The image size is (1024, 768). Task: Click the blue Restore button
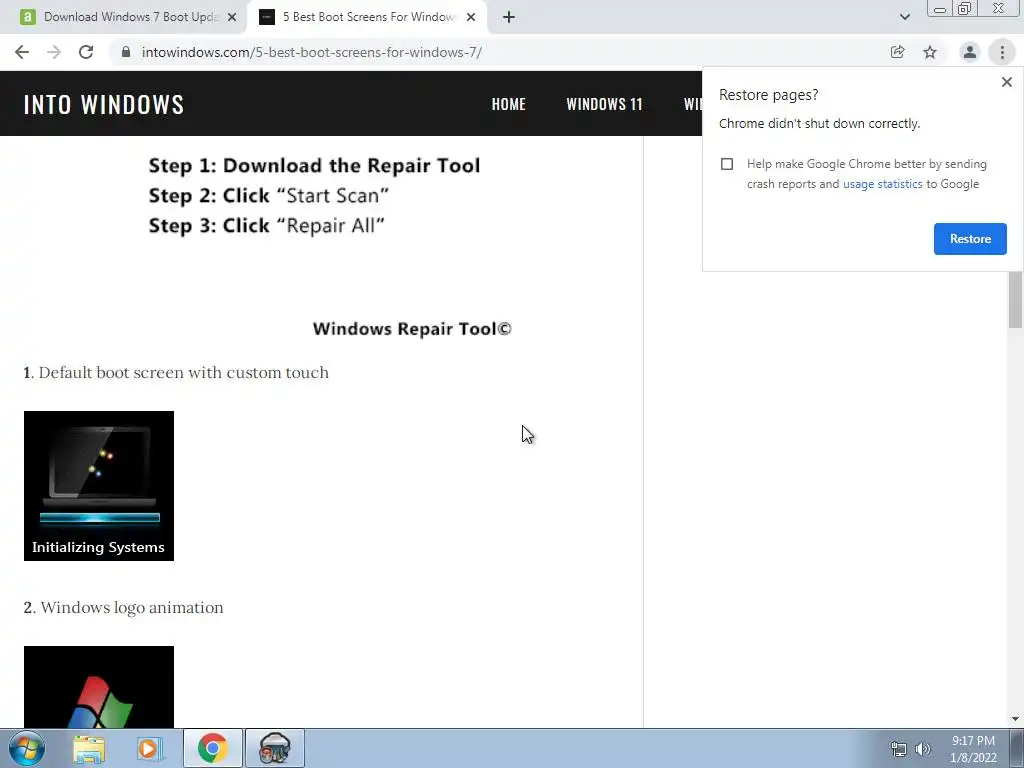pos(970,239)
